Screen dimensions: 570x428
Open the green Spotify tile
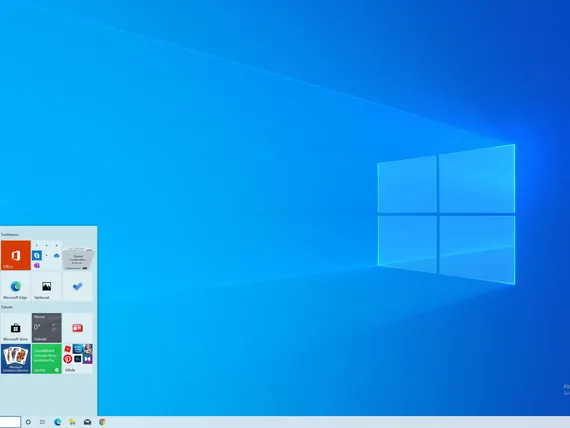pyautogui.click(x=47, y=359)
